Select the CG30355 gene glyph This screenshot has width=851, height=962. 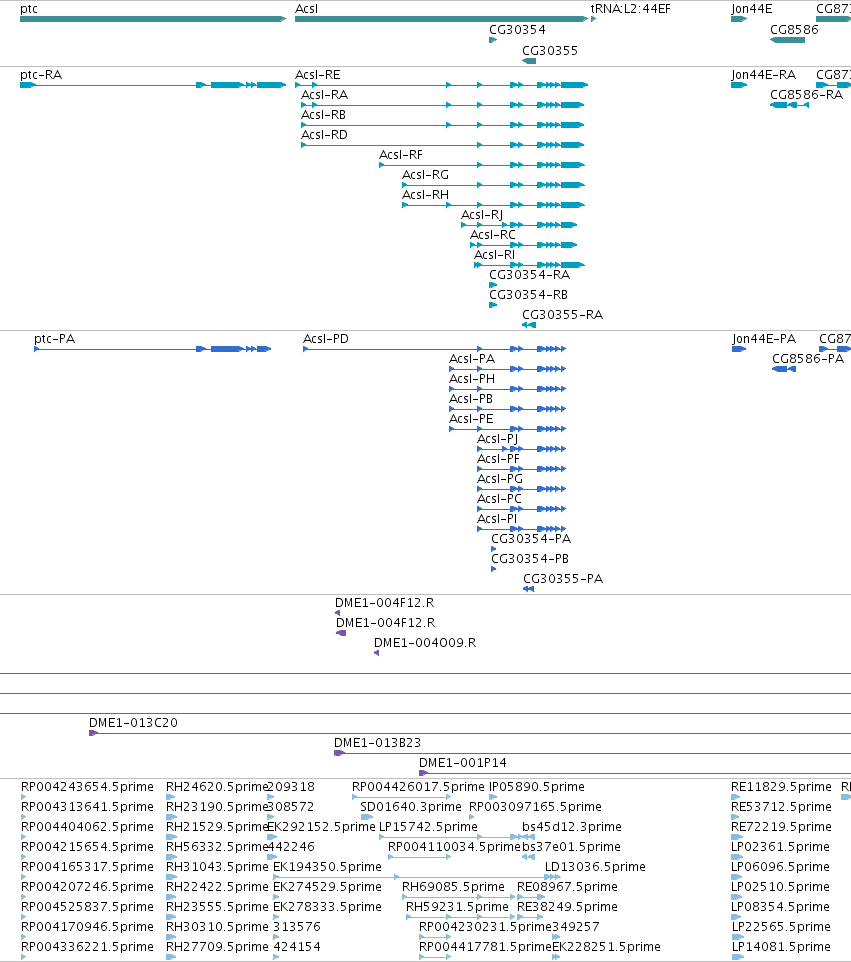pos(529,61)
